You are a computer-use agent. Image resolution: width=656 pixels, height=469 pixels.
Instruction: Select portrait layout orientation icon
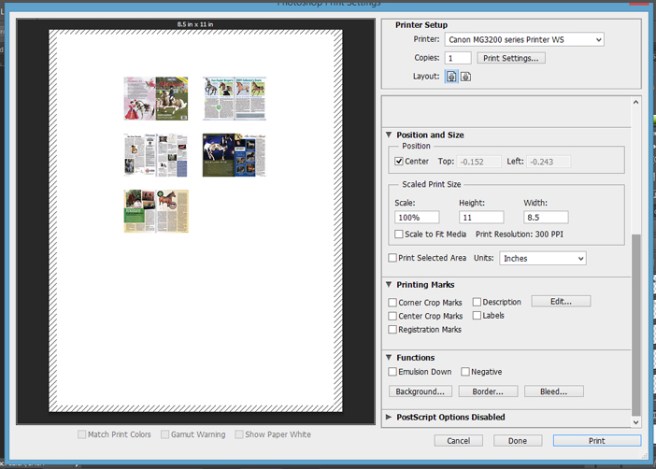pos(452,76)
